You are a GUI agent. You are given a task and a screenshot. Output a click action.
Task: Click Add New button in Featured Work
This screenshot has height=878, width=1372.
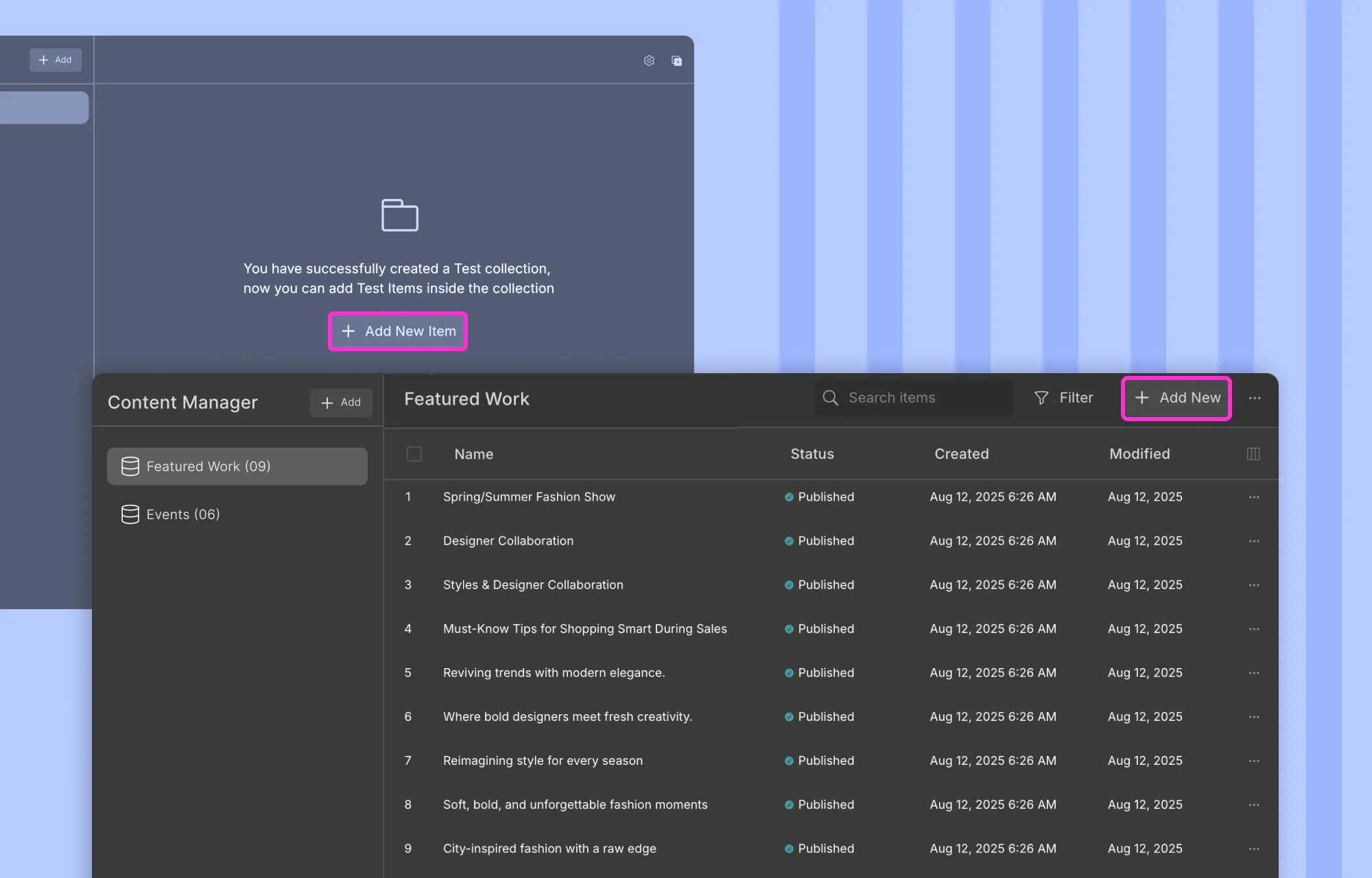tap(1176, 398)
